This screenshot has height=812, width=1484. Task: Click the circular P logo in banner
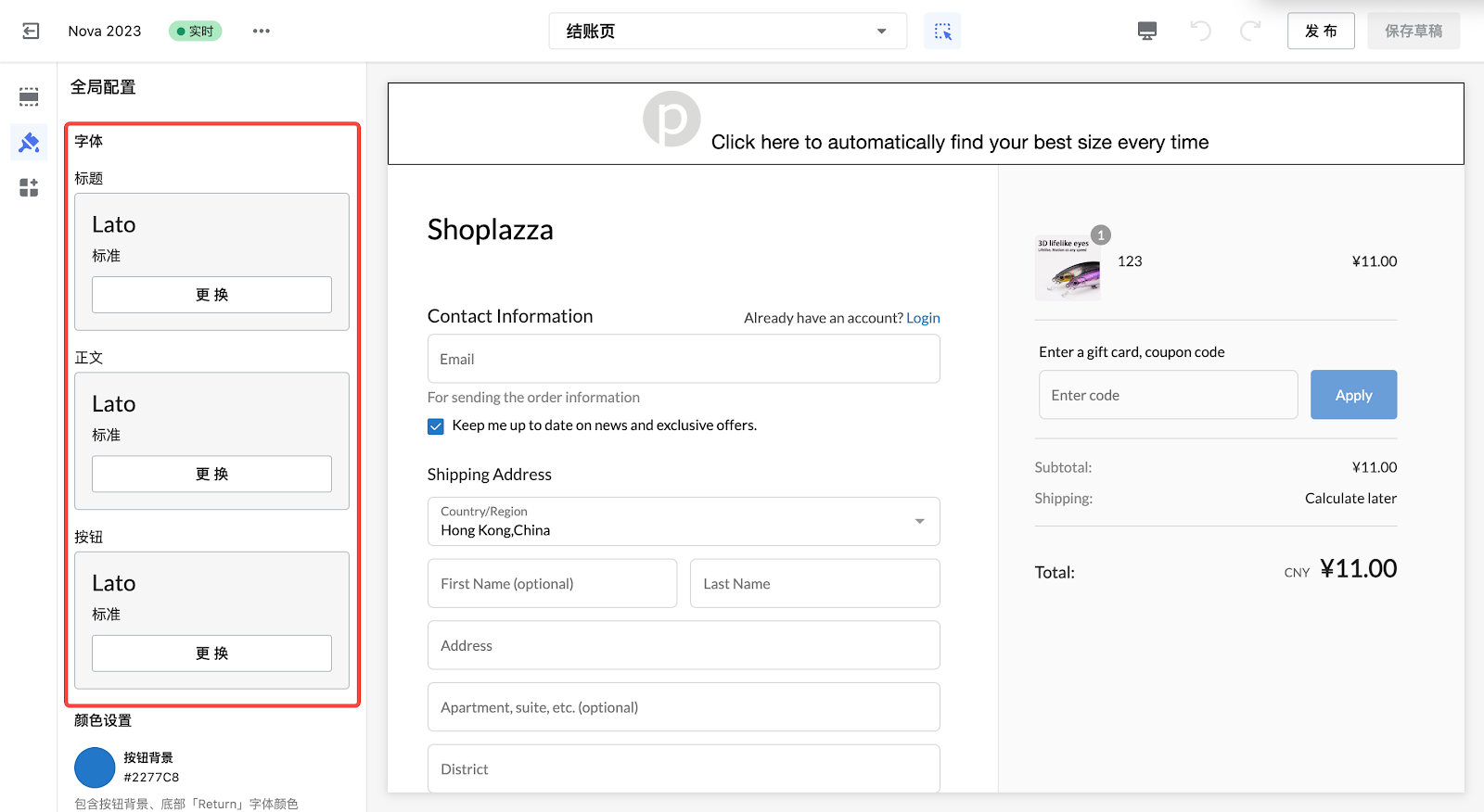coord(672,119)
